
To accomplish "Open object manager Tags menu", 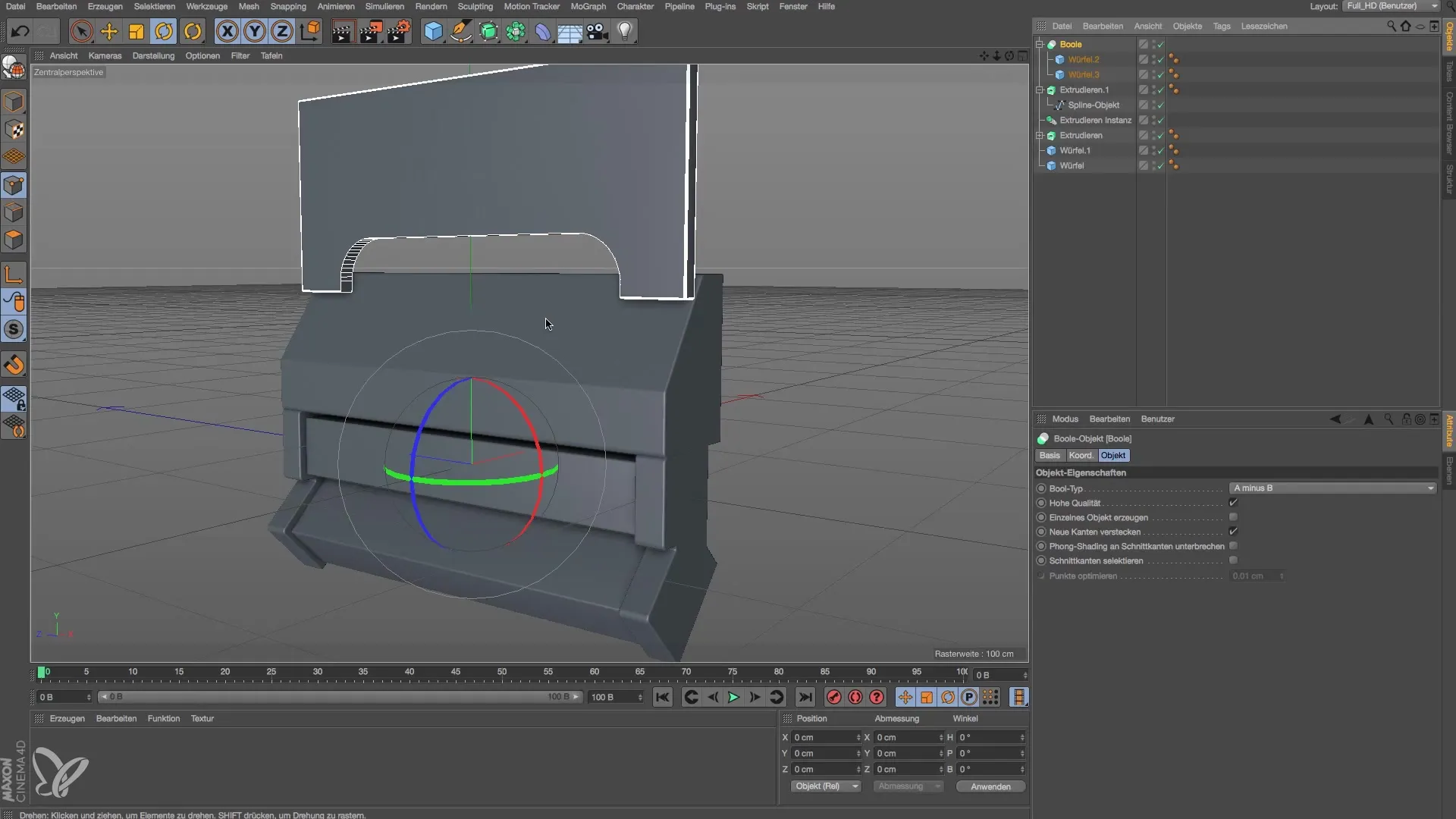I will (x=1221, y=26).
